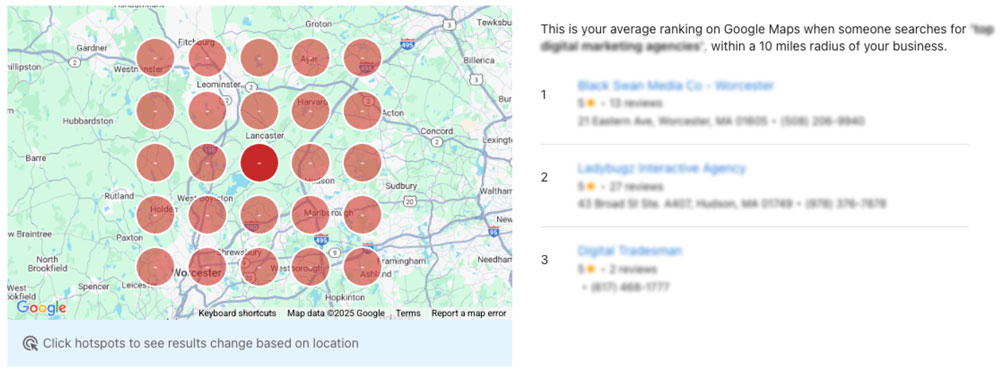The width and height of the screenshot is (1000, 377).
Task: Click the hotspot covering Ayer
Action: (311, 57)
